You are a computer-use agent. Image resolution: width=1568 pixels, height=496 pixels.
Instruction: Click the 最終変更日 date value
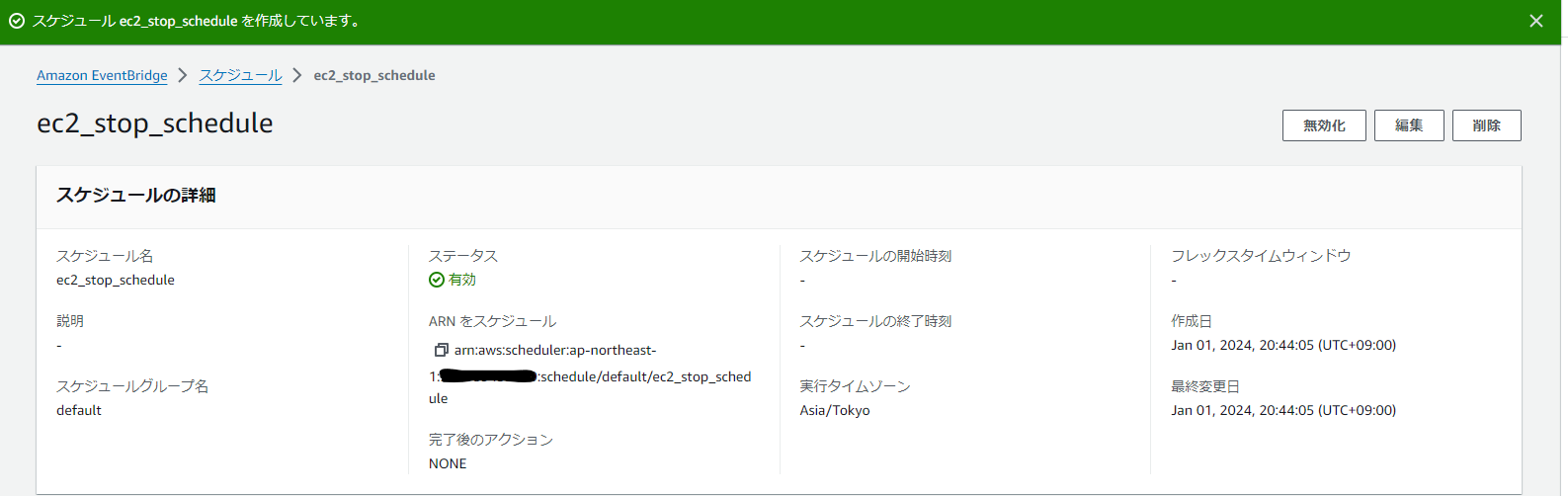tap(1283, 410)
